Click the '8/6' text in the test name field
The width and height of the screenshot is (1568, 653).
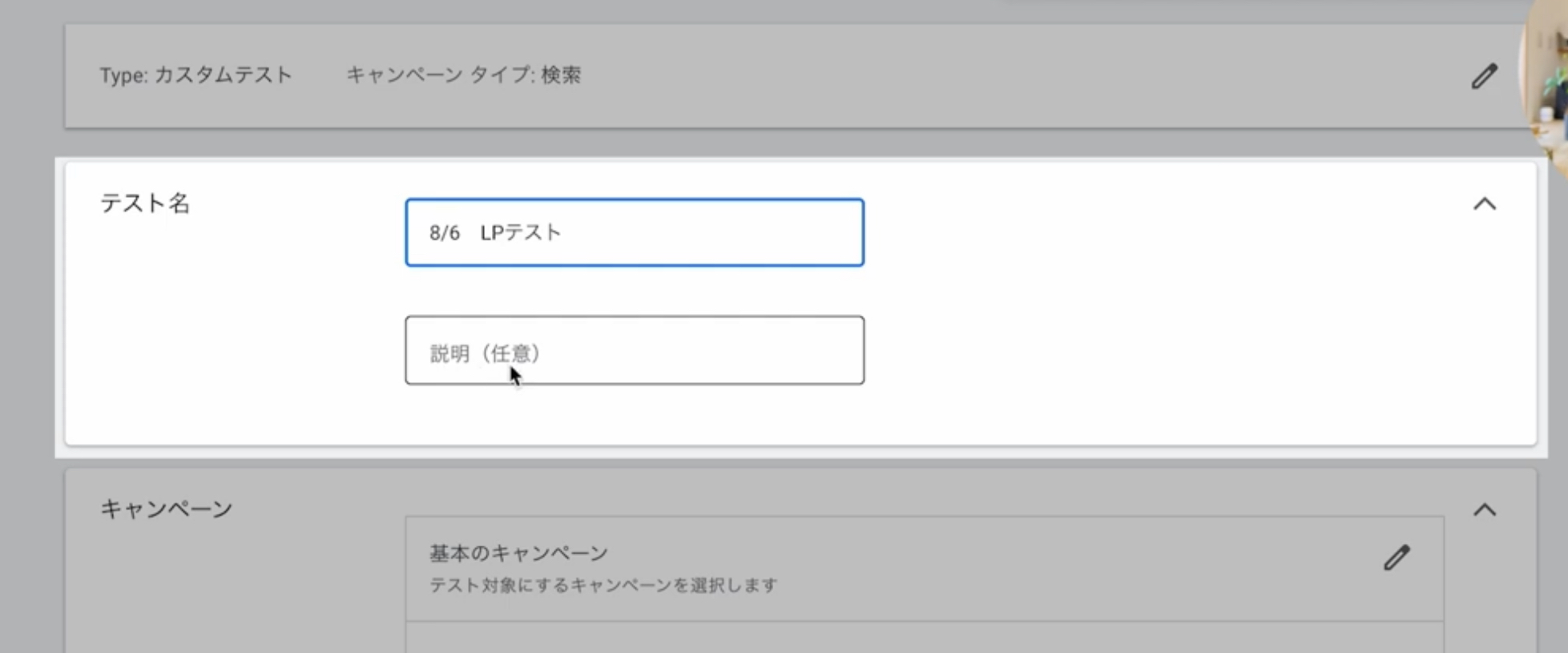[444, 232]
